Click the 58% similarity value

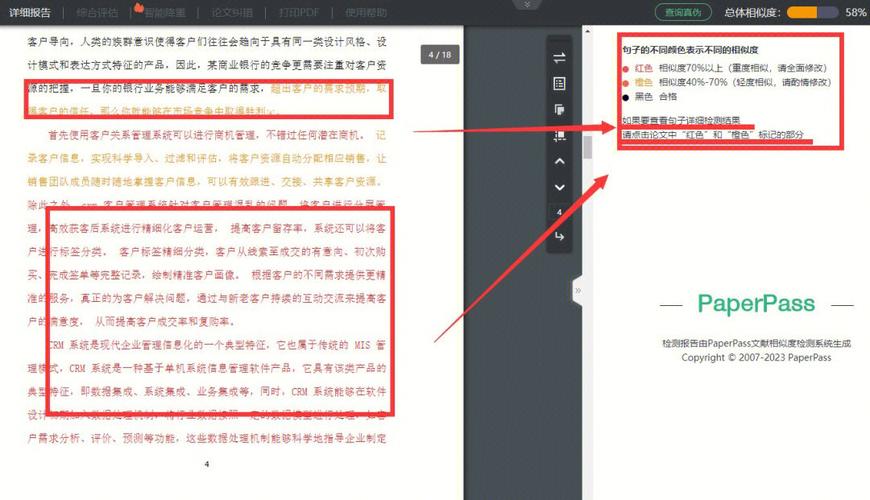(x=856, y=12)
